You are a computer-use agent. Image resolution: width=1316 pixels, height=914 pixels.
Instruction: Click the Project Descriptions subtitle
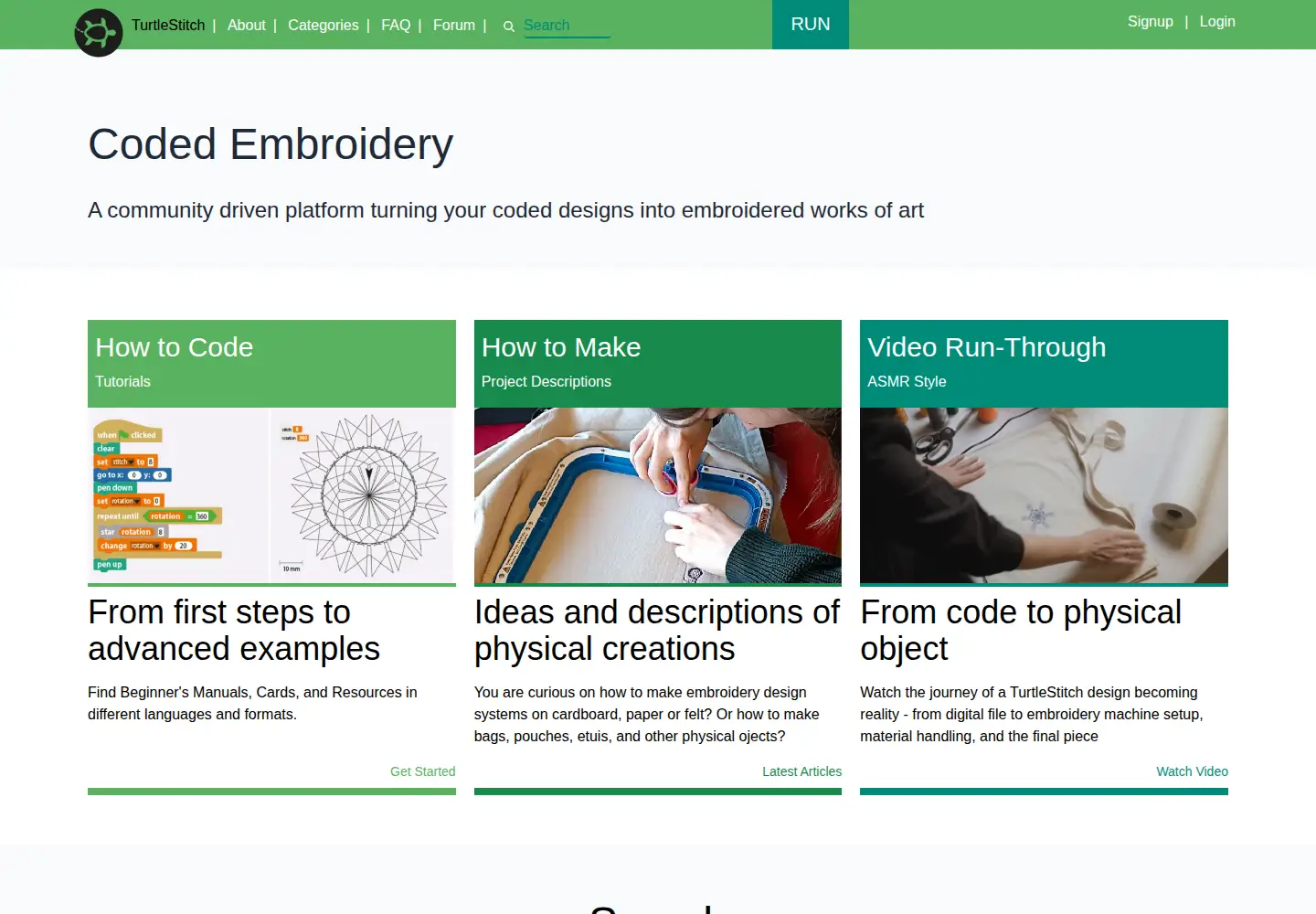click(547, 381)
